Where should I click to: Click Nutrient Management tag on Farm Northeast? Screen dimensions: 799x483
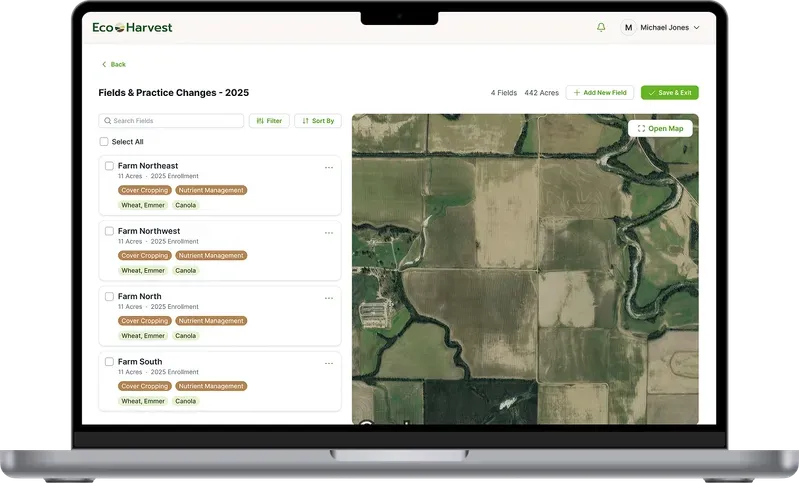point(211,190)
